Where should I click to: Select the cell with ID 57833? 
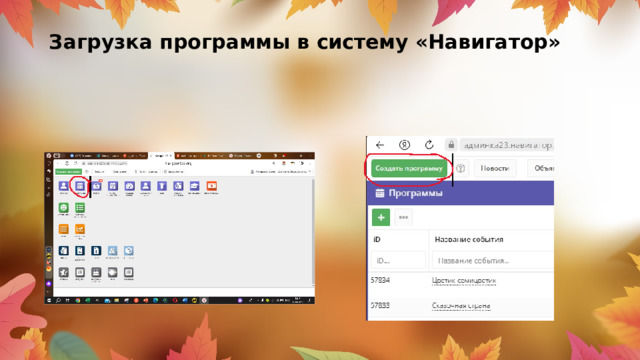pos(380,305)
